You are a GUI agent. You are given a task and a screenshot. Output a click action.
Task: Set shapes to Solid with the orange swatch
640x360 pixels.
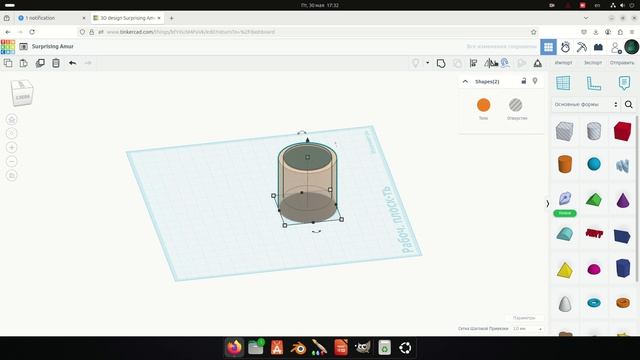[483, 105]
